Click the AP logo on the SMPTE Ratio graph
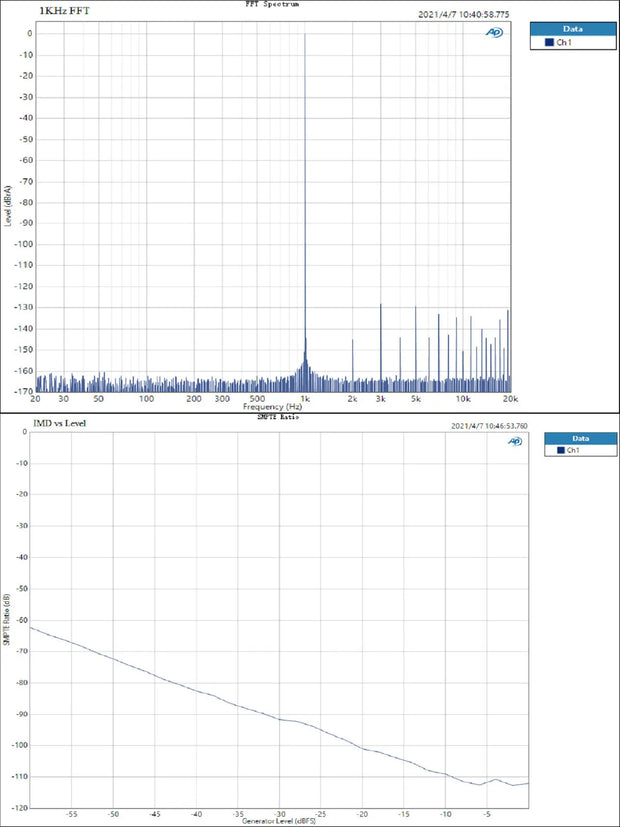620x827 pixels. pyautogui.click(x=514, y=442)
